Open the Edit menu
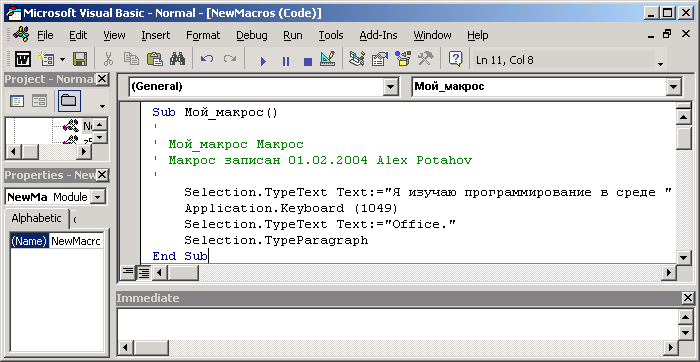The width and height of the screenshot is (700, 362). pyautogui.click(x=78, y=35)
